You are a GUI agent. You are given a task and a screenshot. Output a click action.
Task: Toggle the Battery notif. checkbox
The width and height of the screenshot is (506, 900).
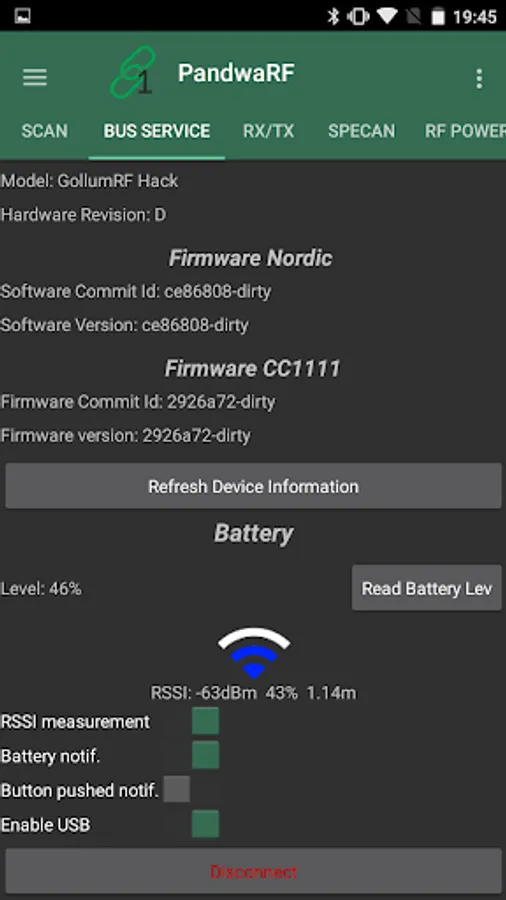pos(205,755)
